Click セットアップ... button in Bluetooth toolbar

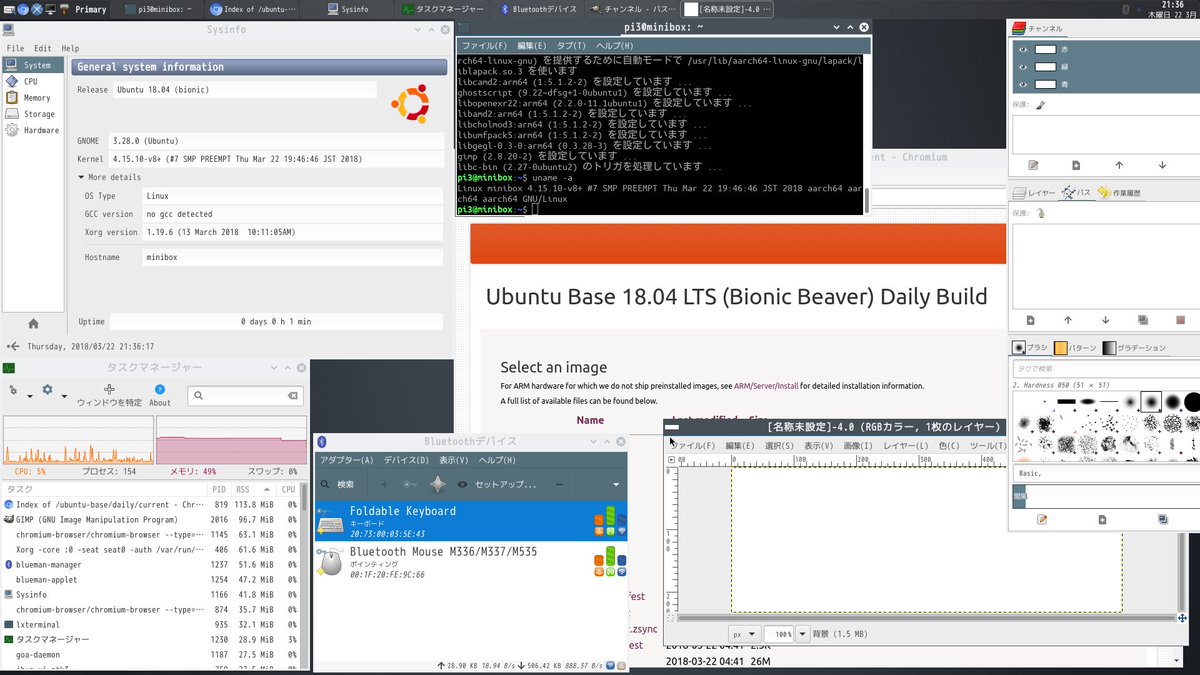click(497, 484)
